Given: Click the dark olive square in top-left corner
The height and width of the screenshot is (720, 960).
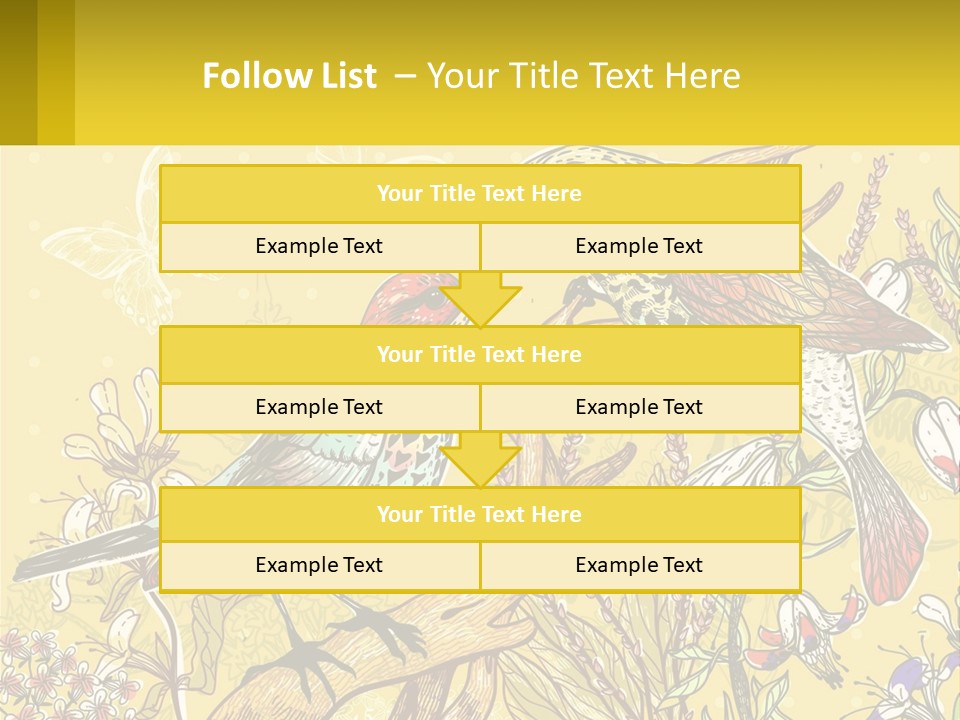Looking at the screenshot, I should 18,72.
